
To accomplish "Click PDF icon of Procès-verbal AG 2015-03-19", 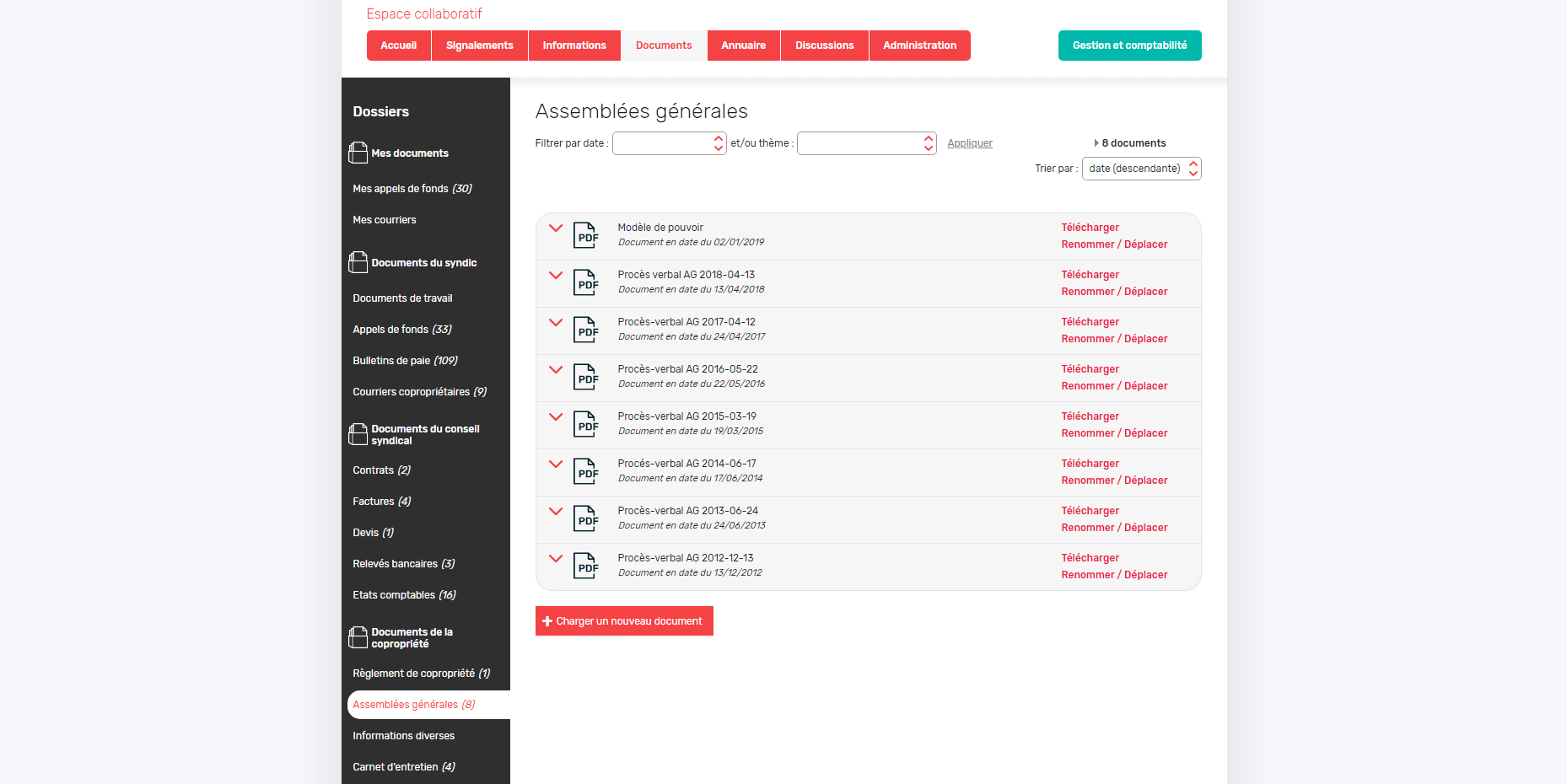I will click(586, 424).
